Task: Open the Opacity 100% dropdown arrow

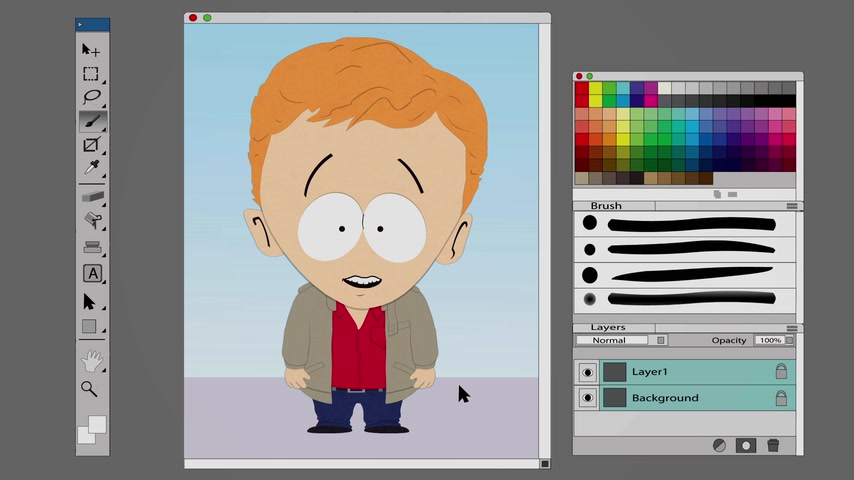Action: 789,340
